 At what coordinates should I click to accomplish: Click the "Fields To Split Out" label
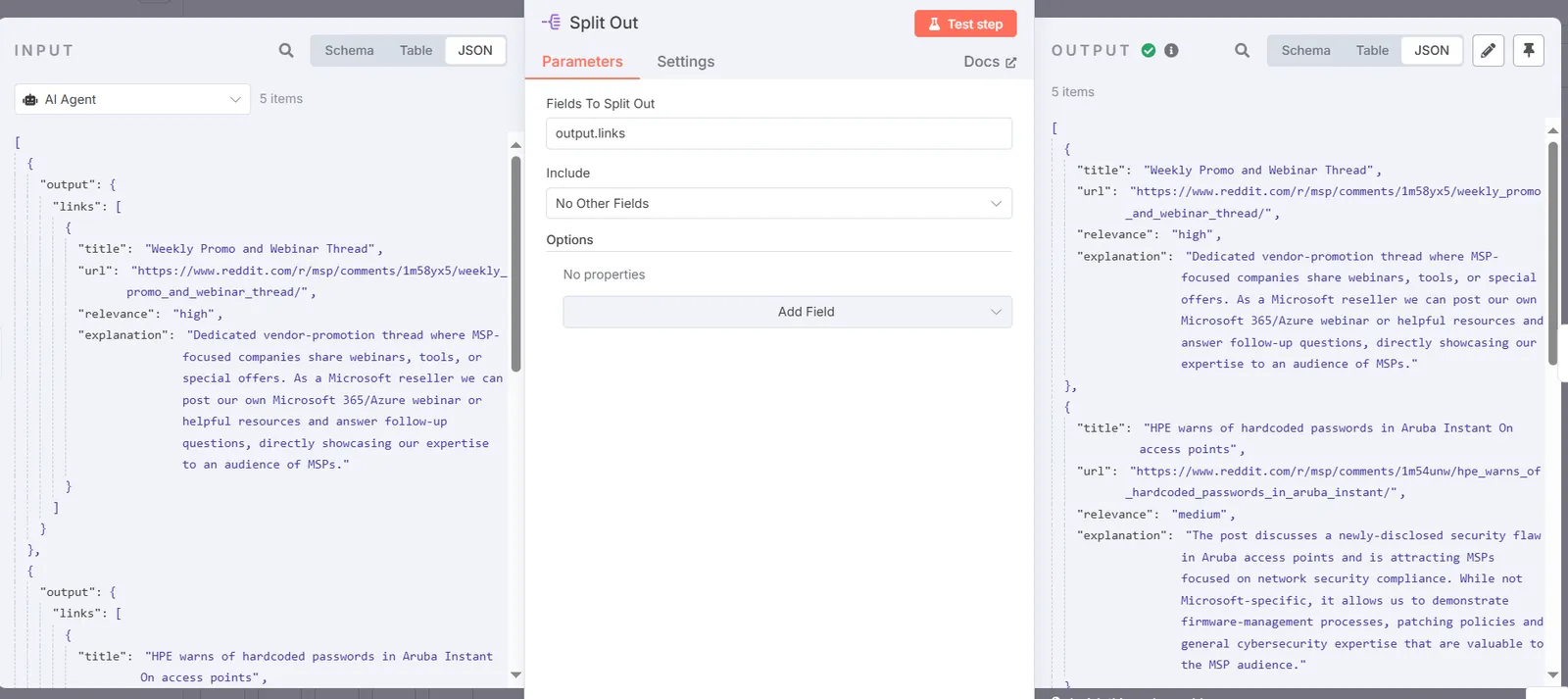(600, 103)
